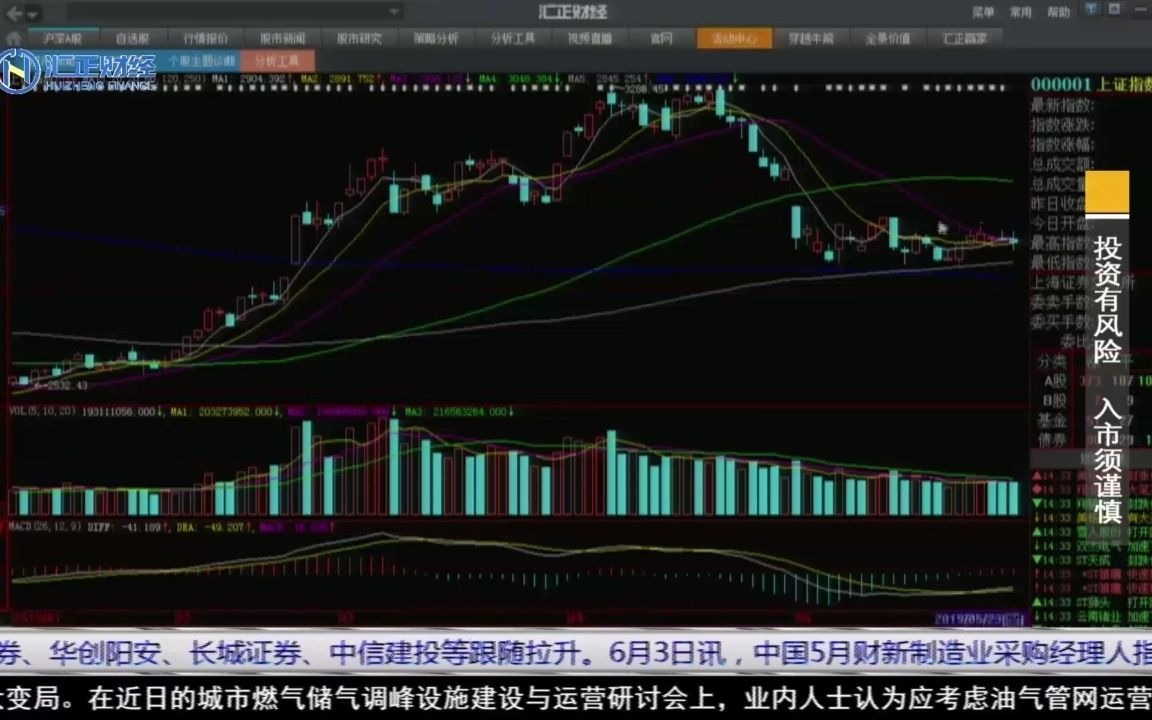Select the 活动中心 highlighted toolbar item
Viewport: 1152px width, 720px height.
click(735, 37)
